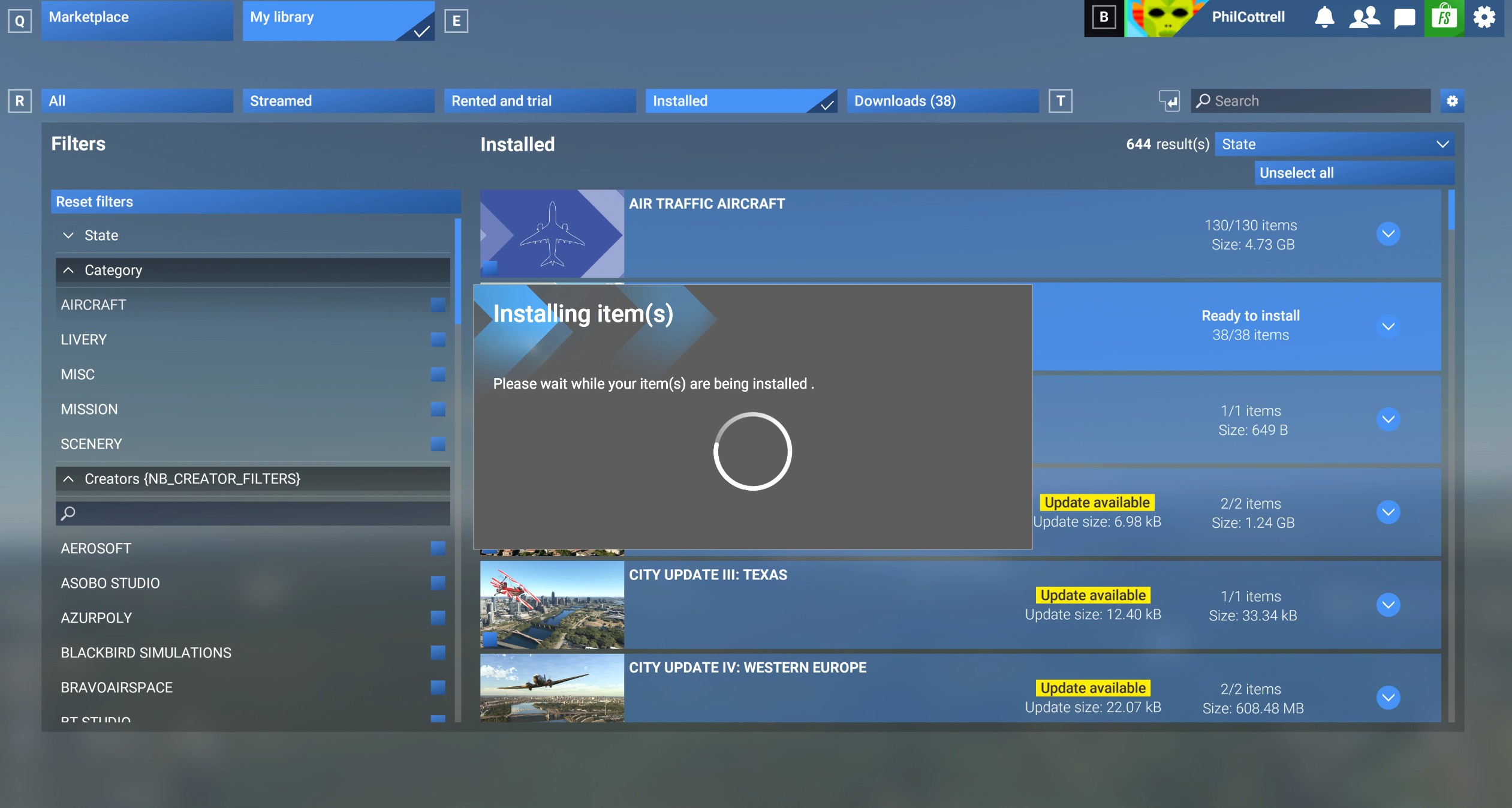Toggle AZURPOLY creator checkbox
Viewport: 1512px width, 808px height.
click(438, 618)
